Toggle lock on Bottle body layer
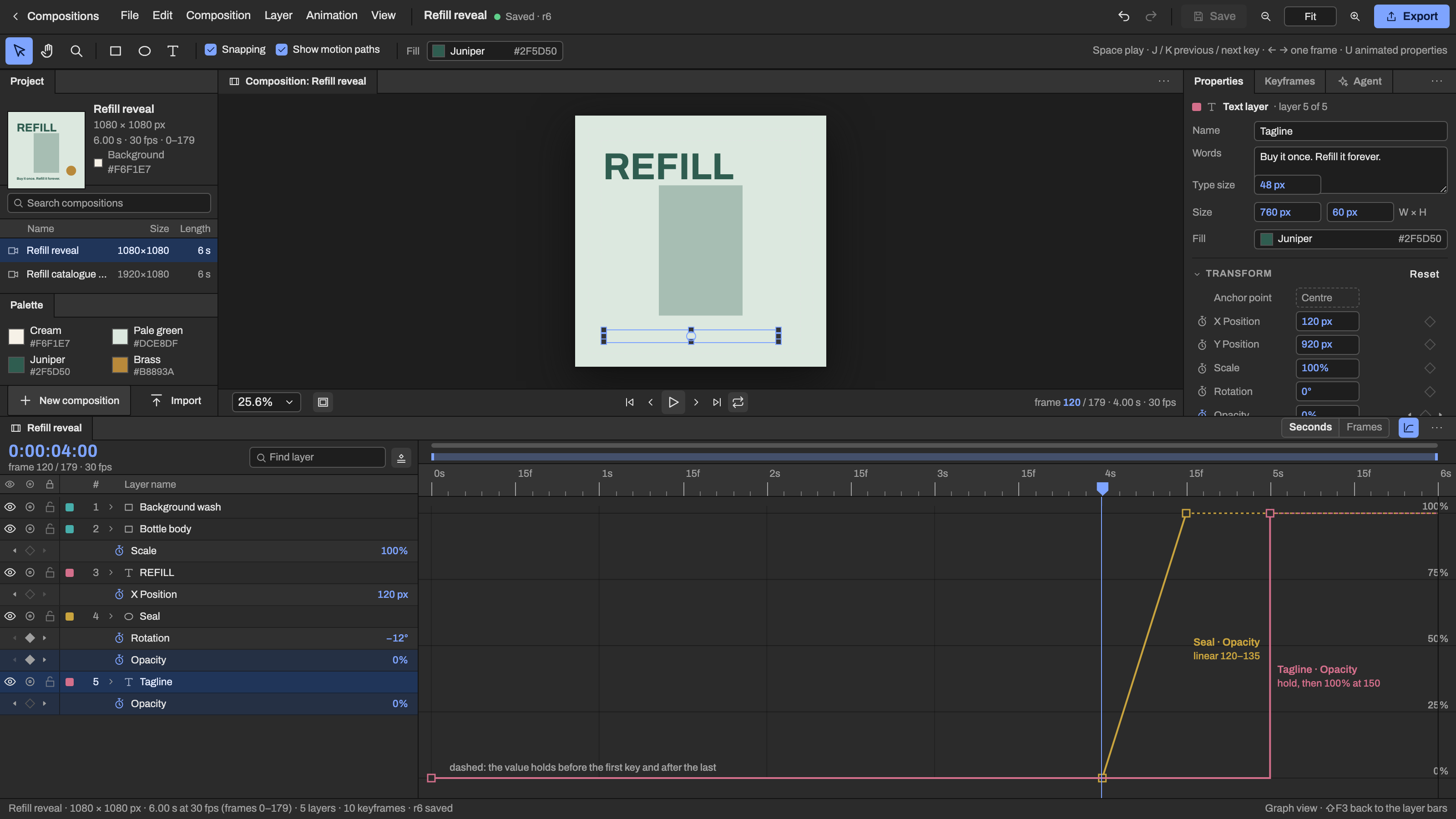 50,529
